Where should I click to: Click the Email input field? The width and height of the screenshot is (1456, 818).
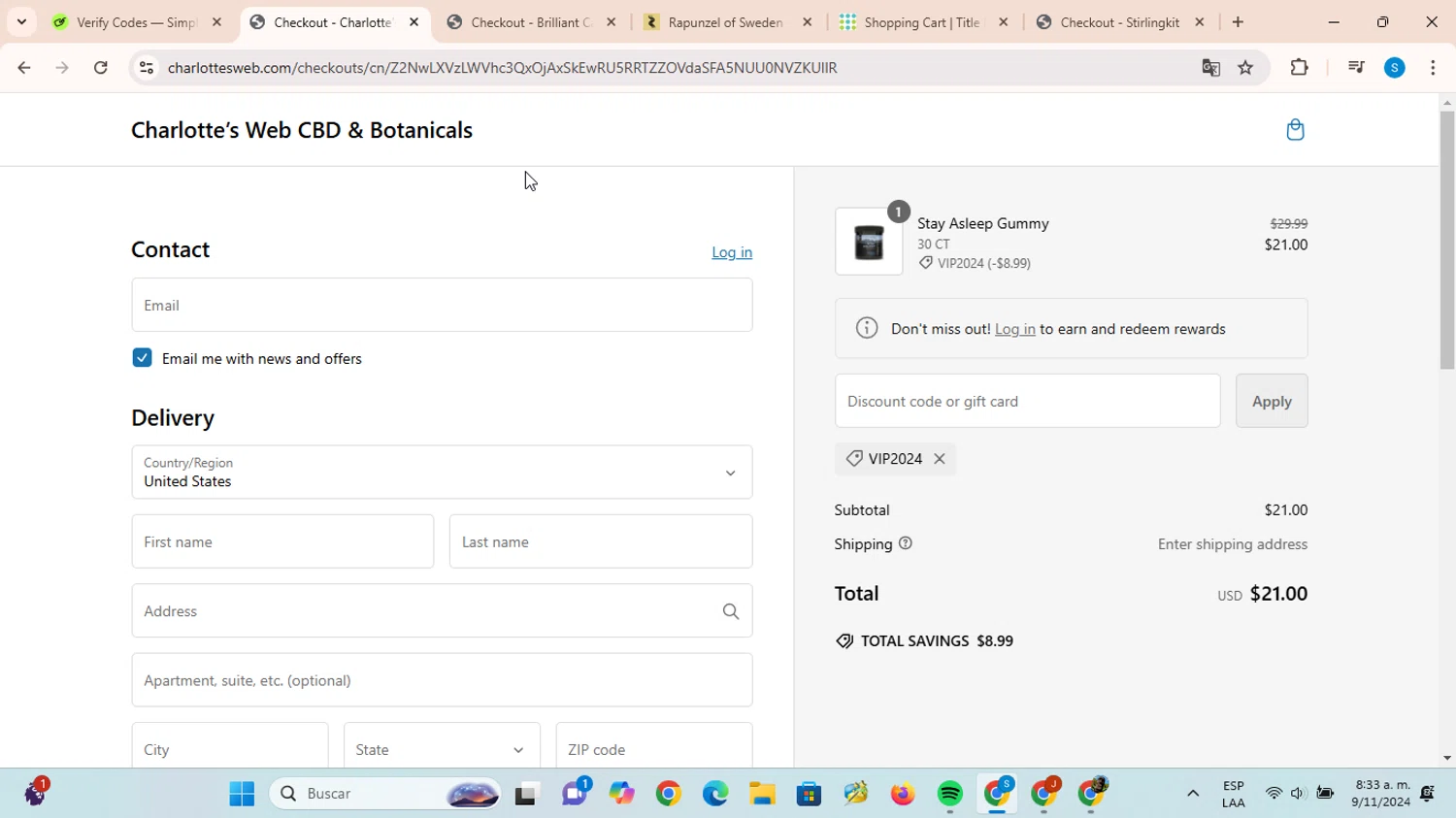(x=442, y=305)
